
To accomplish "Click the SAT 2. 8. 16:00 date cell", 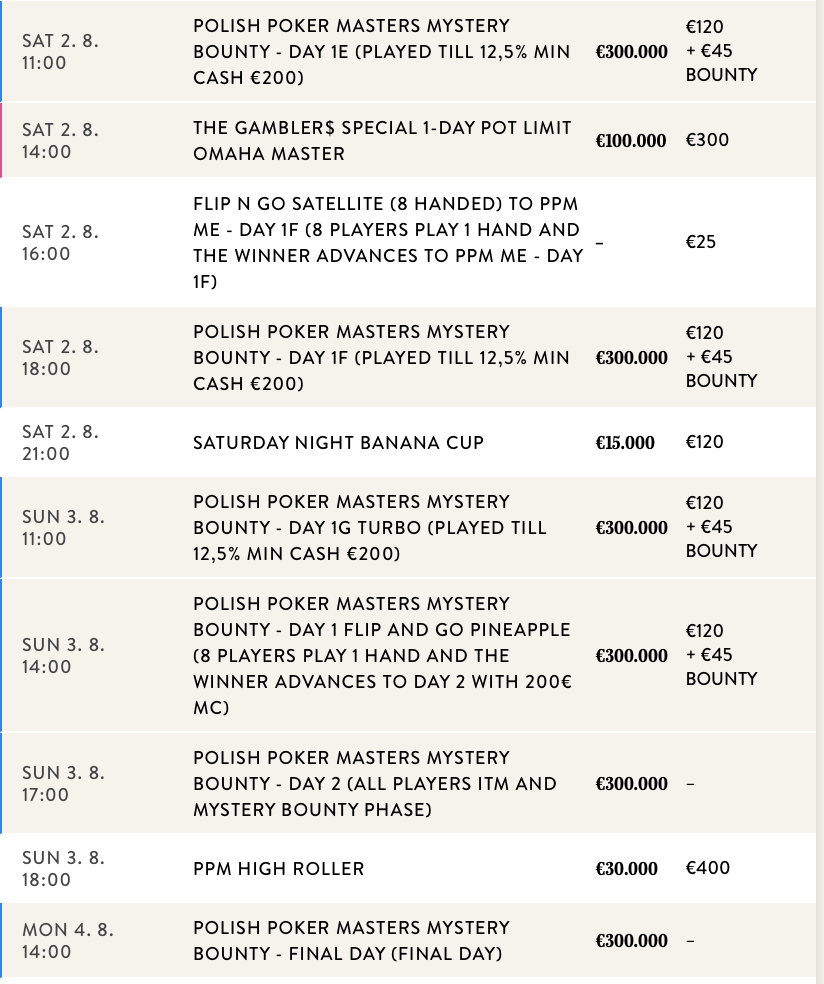I will pyautogui.click(x=60, y=243).
